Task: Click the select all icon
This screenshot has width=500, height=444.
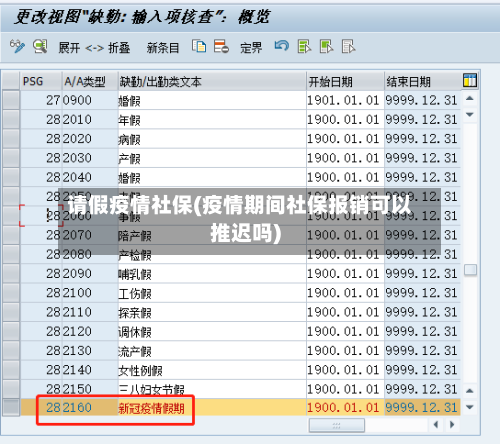Action: (x=304, y=46)
